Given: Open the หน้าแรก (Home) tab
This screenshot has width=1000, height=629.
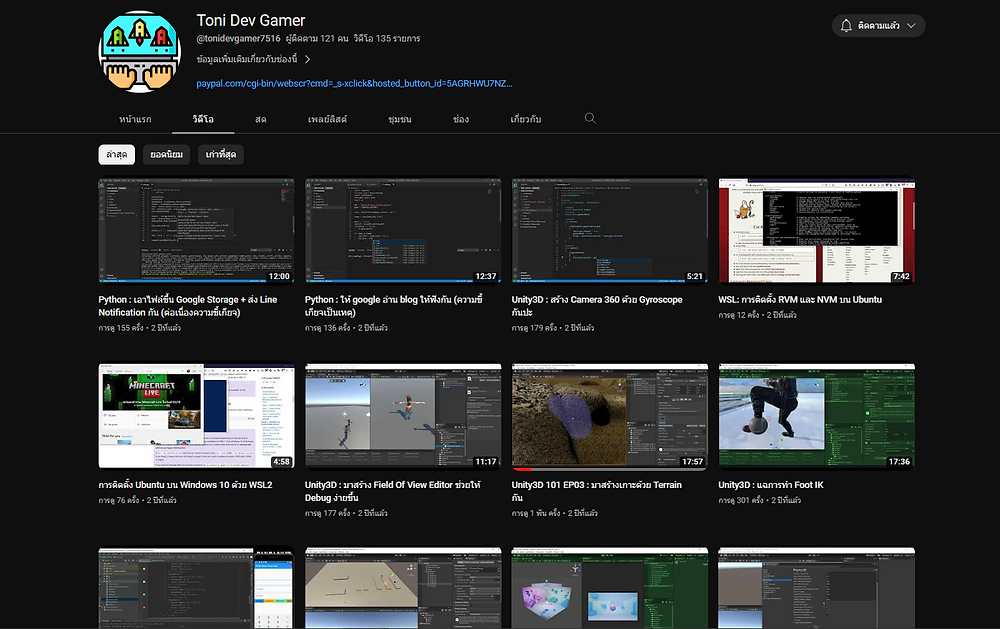Looking at the screenshot, I should [x=137, y=118].
